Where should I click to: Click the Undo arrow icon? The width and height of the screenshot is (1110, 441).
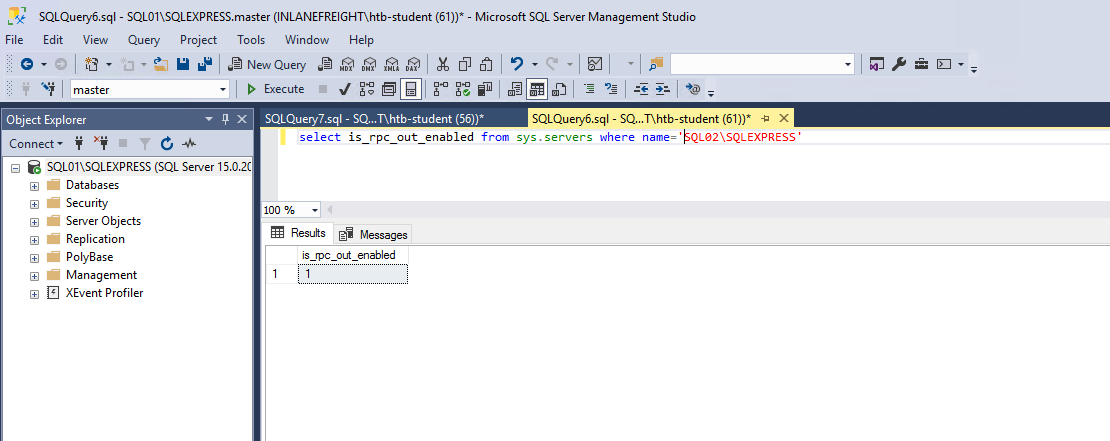(x=516, y=64)
